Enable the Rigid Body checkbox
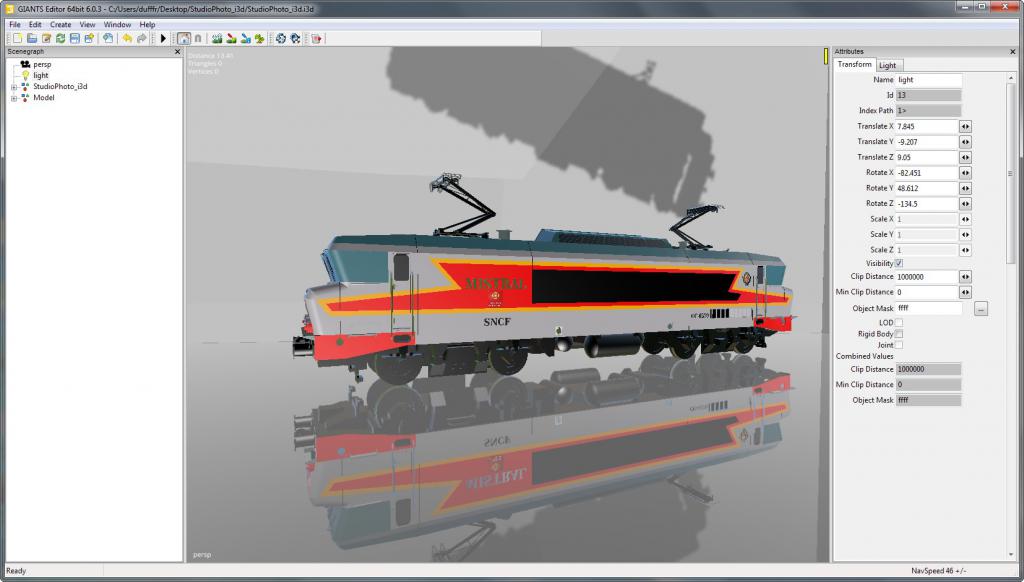The image size is (1024, 582). pyautogui.click(x=899, y=334)
